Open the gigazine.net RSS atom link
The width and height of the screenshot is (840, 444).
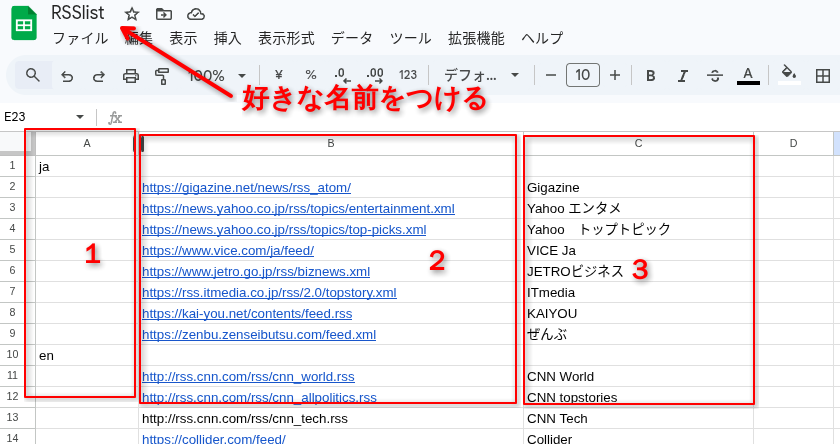(246, 188)
